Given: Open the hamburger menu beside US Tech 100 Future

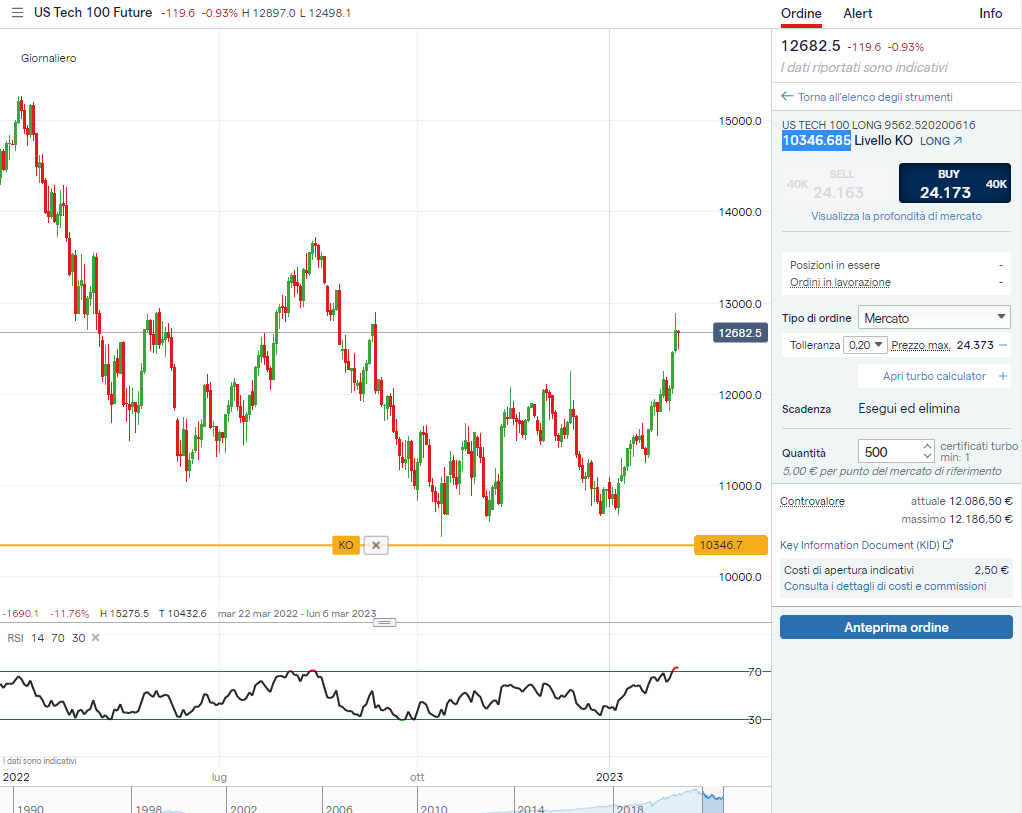Looking at the screenshot, I should (17, 13).
